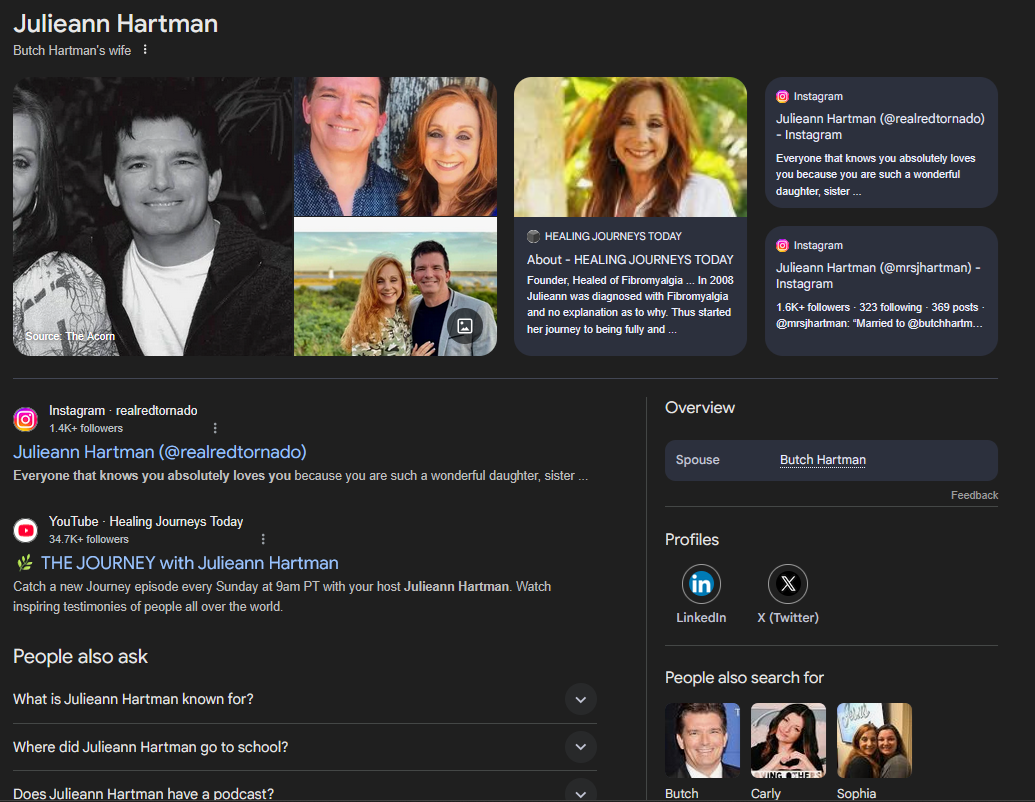
Task: Open the black-and-white photo from The Acorn
Action: pos(152,217)
